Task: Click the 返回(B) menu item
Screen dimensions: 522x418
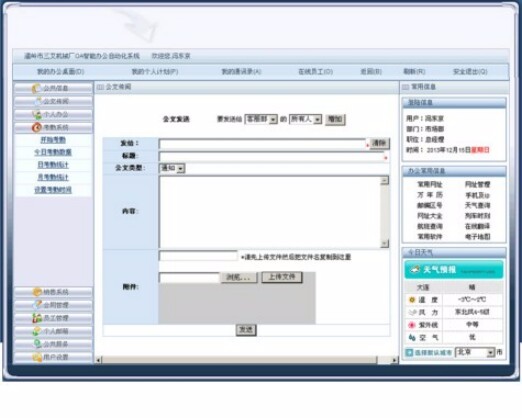Action: click(x=371, y=72)
